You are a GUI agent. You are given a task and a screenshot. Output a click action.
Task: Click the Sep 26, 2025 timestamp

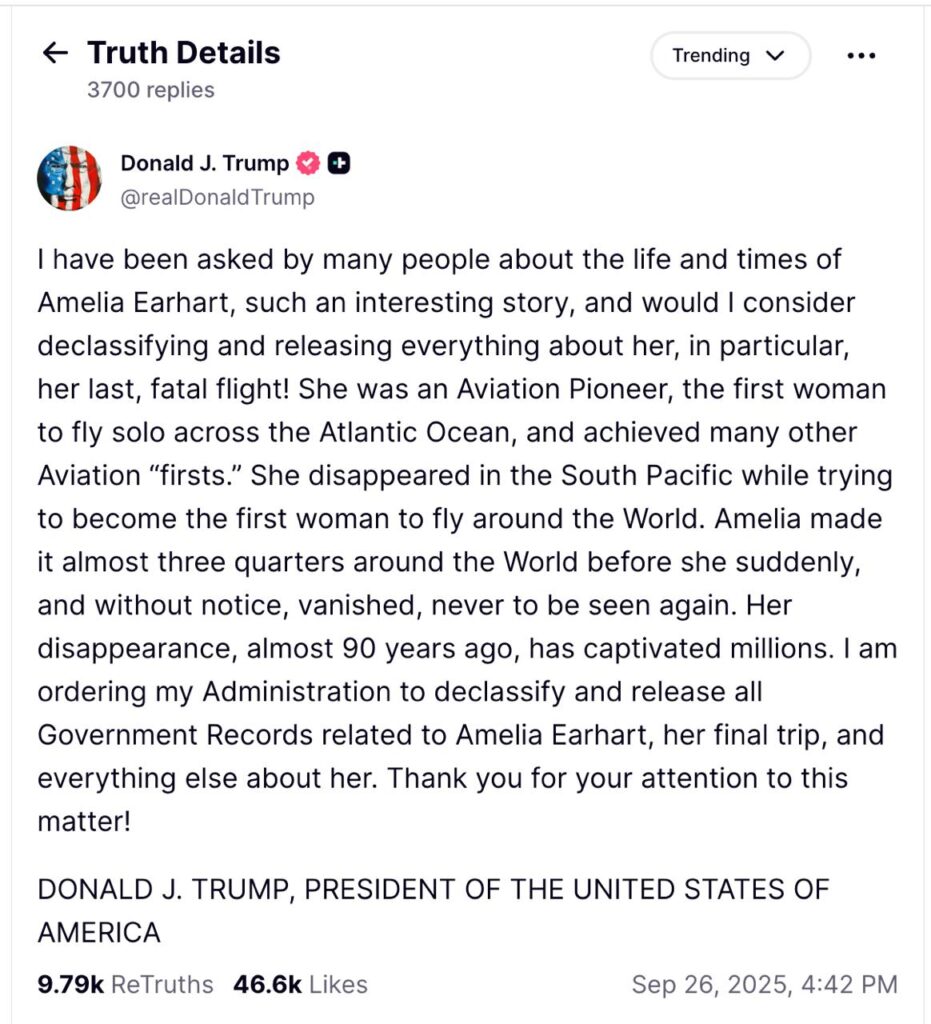point(764,984)
